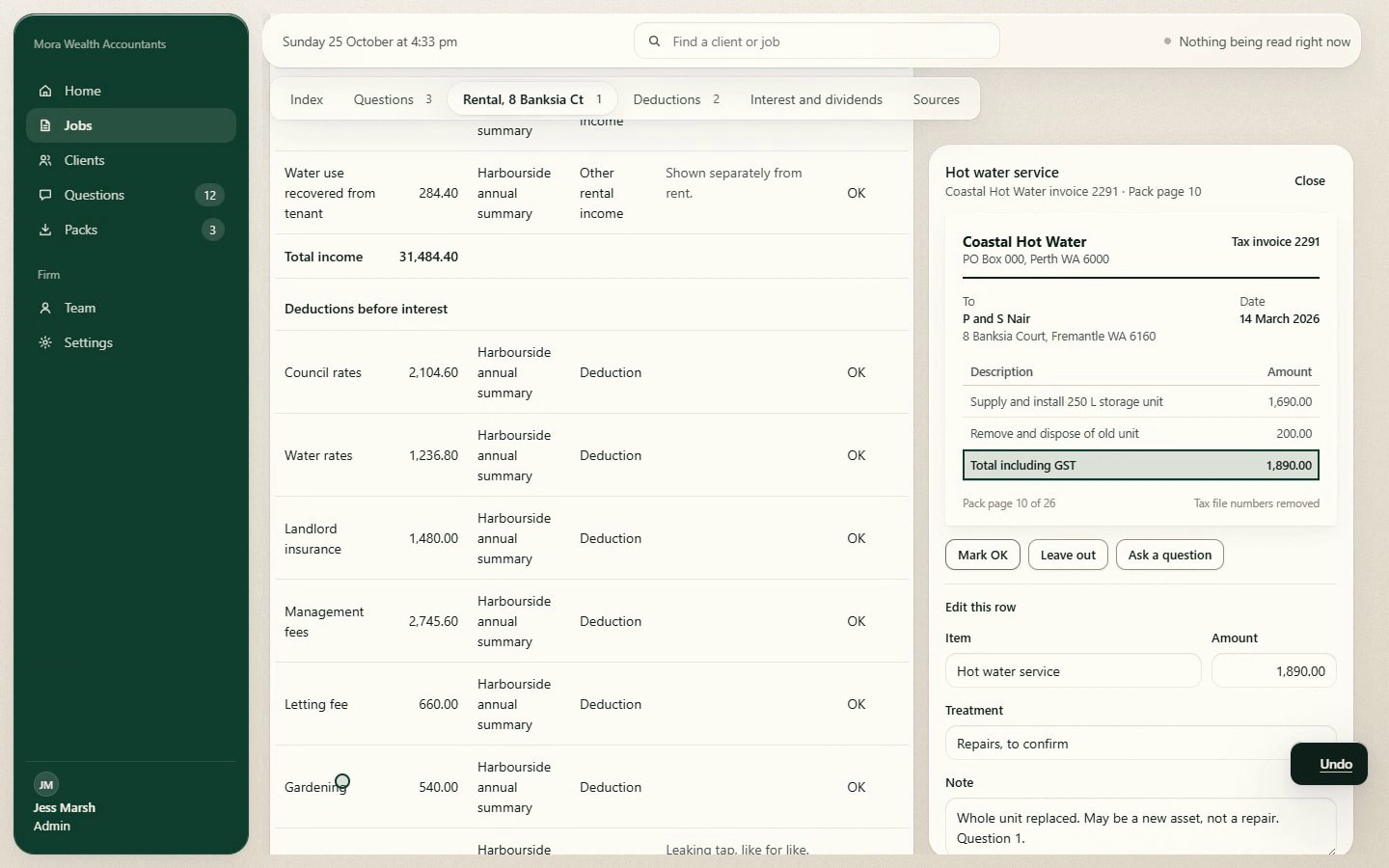Open the Index tab
This screenshot has width=1389, height=868.
click(307, 99)
